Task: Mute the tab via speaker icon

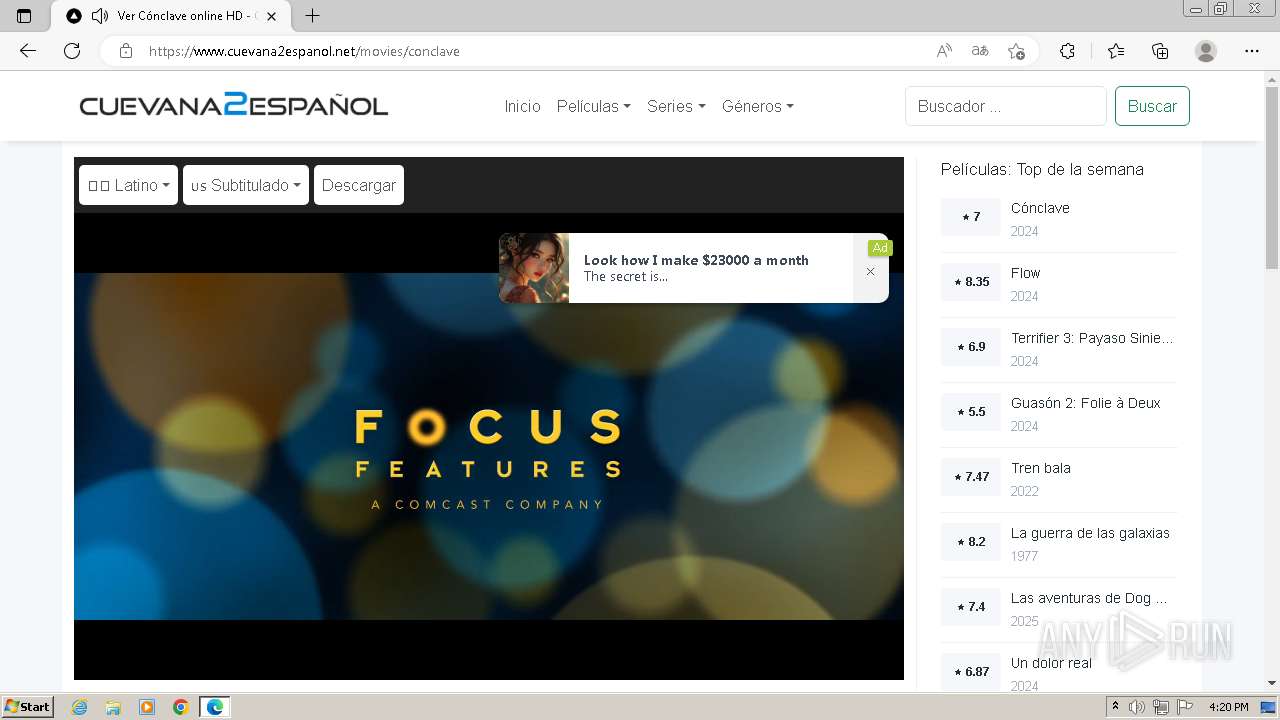Action: 100,16
